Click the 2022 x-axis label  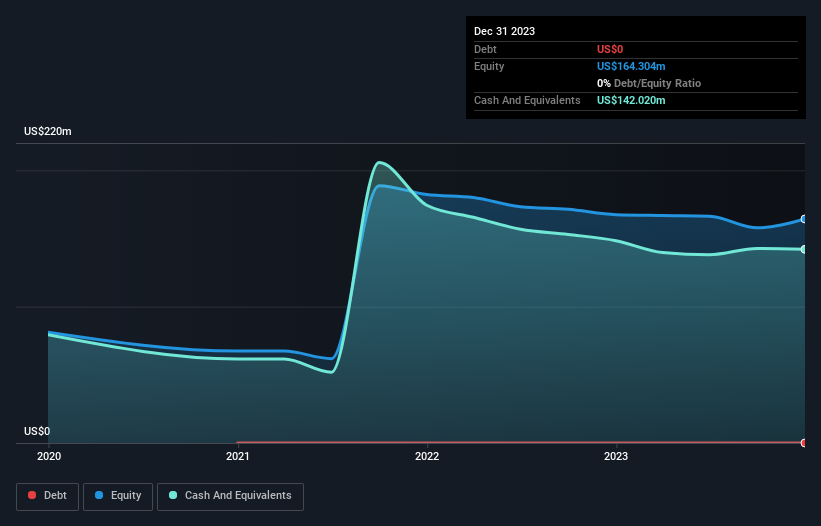pyautogui.click(x=427, y=456)
